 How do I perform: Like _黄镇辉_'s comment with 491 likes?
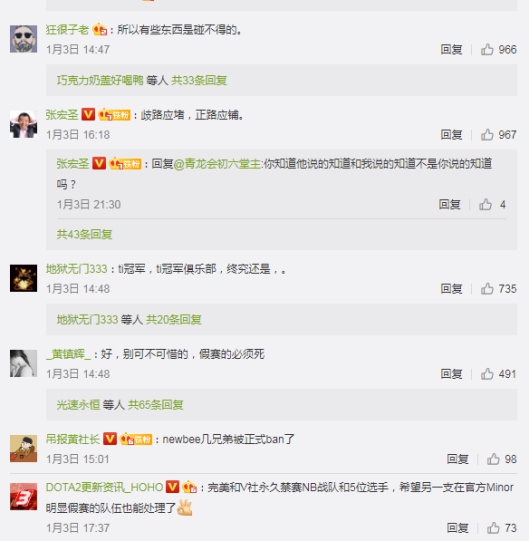(x=487, y=374)
